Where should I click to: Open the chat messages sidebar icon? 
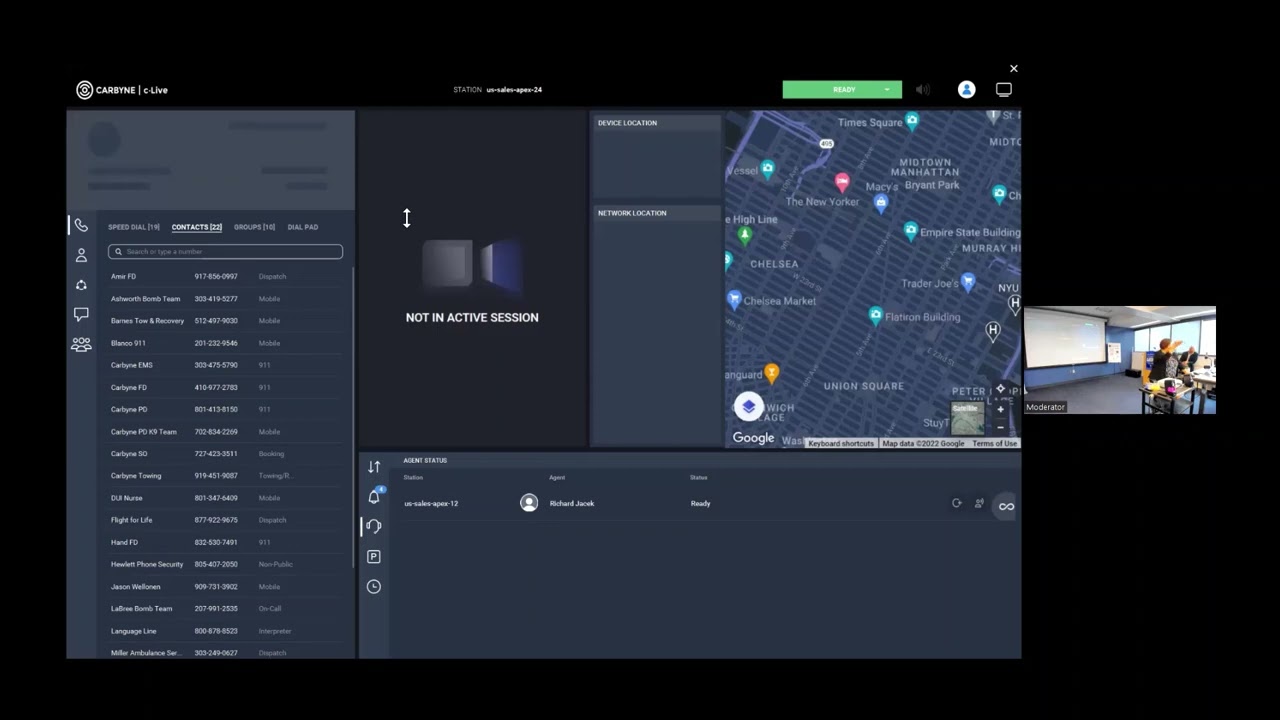click(81, 314)
